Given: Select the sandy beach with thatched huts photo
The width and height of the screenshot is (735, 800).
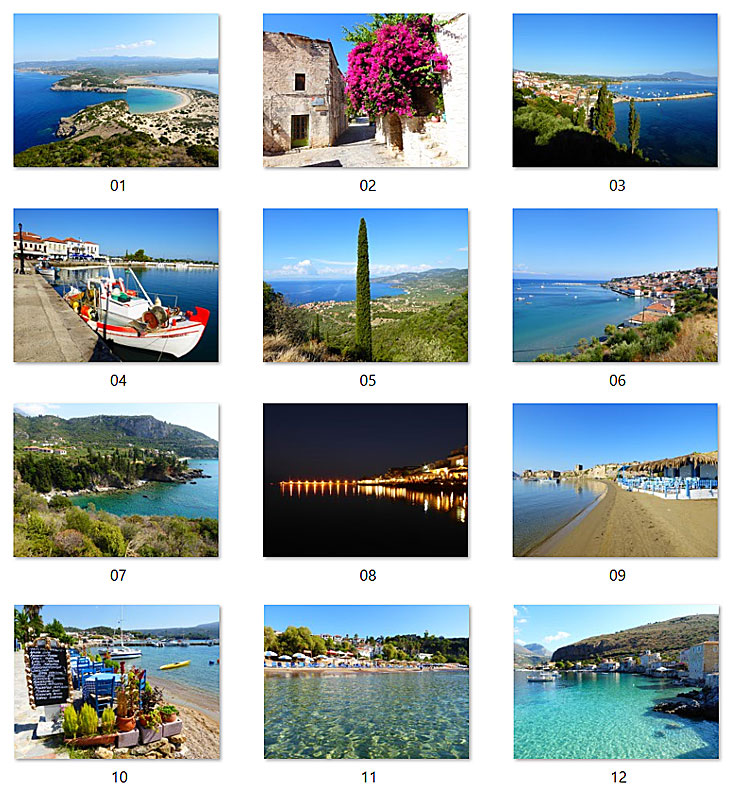Looking at the screenshot, I should 615,480.
